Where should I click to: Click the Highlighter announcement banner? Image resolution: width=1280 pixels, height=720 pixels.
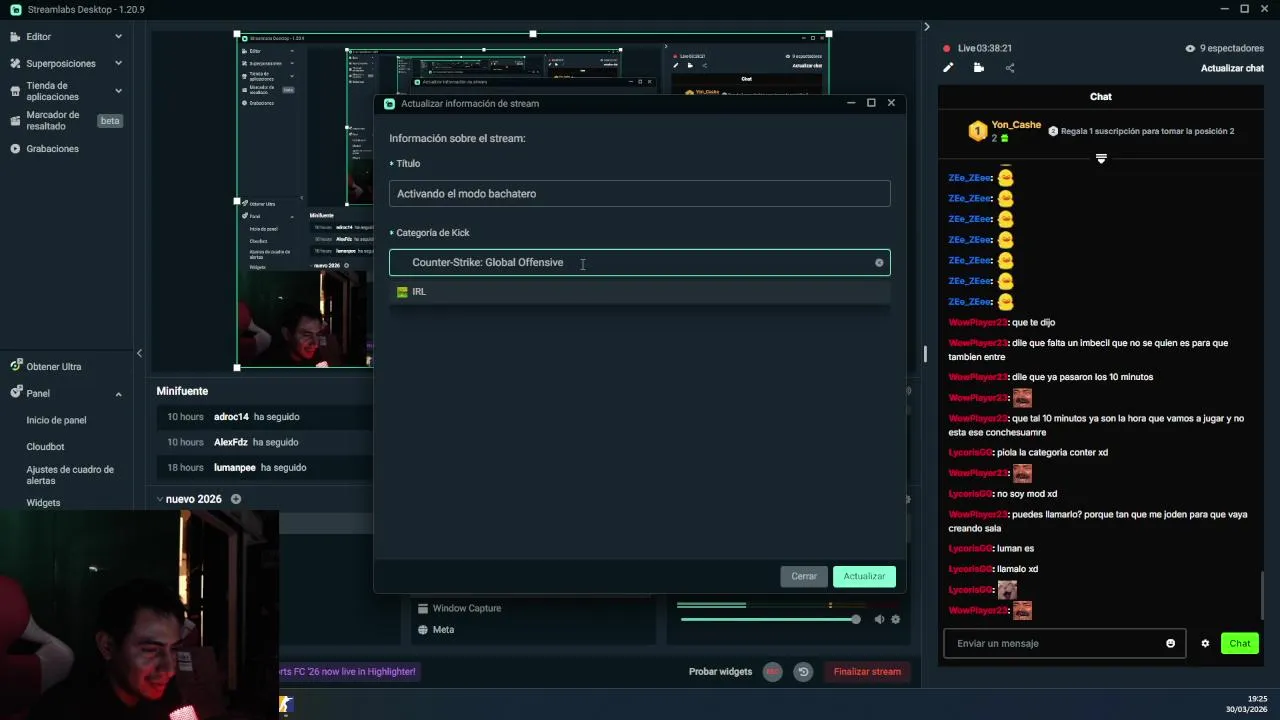point(348,672)
